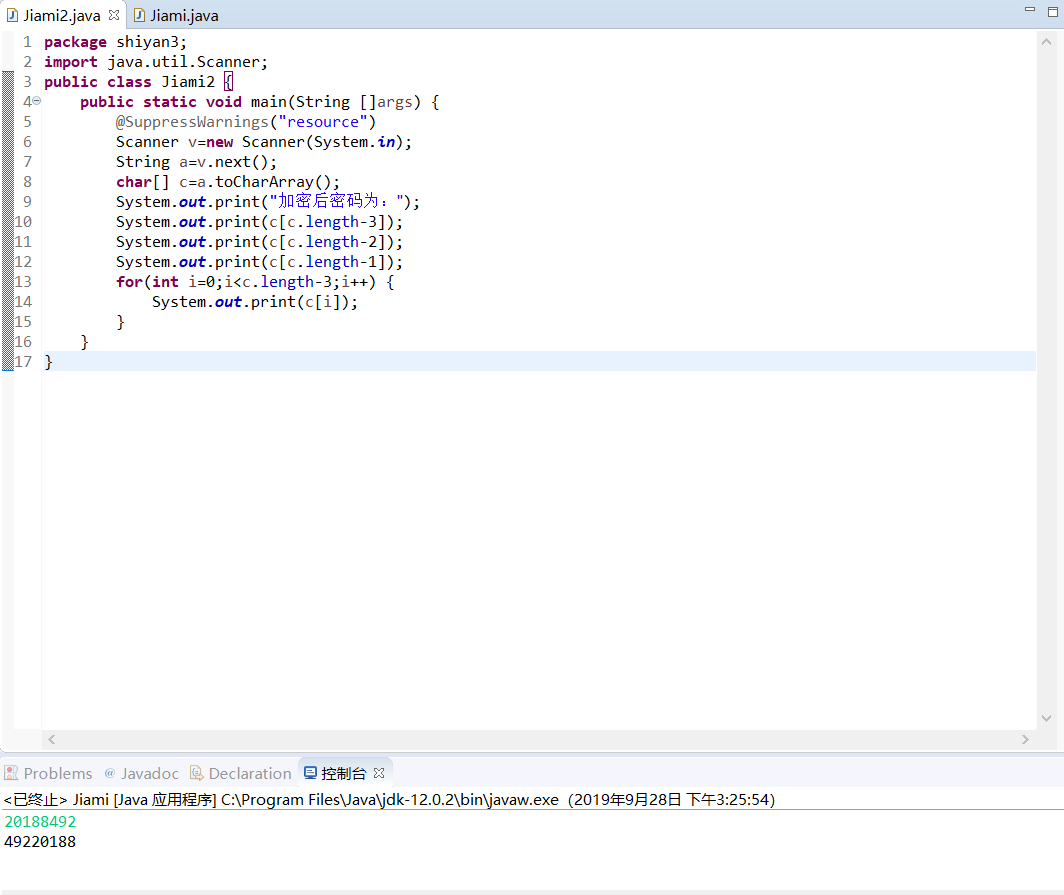Viewport: 1064px width, 895px height.
Task: Click 'a=v.next();' on line 7
Action: click(x=228, y=162)
